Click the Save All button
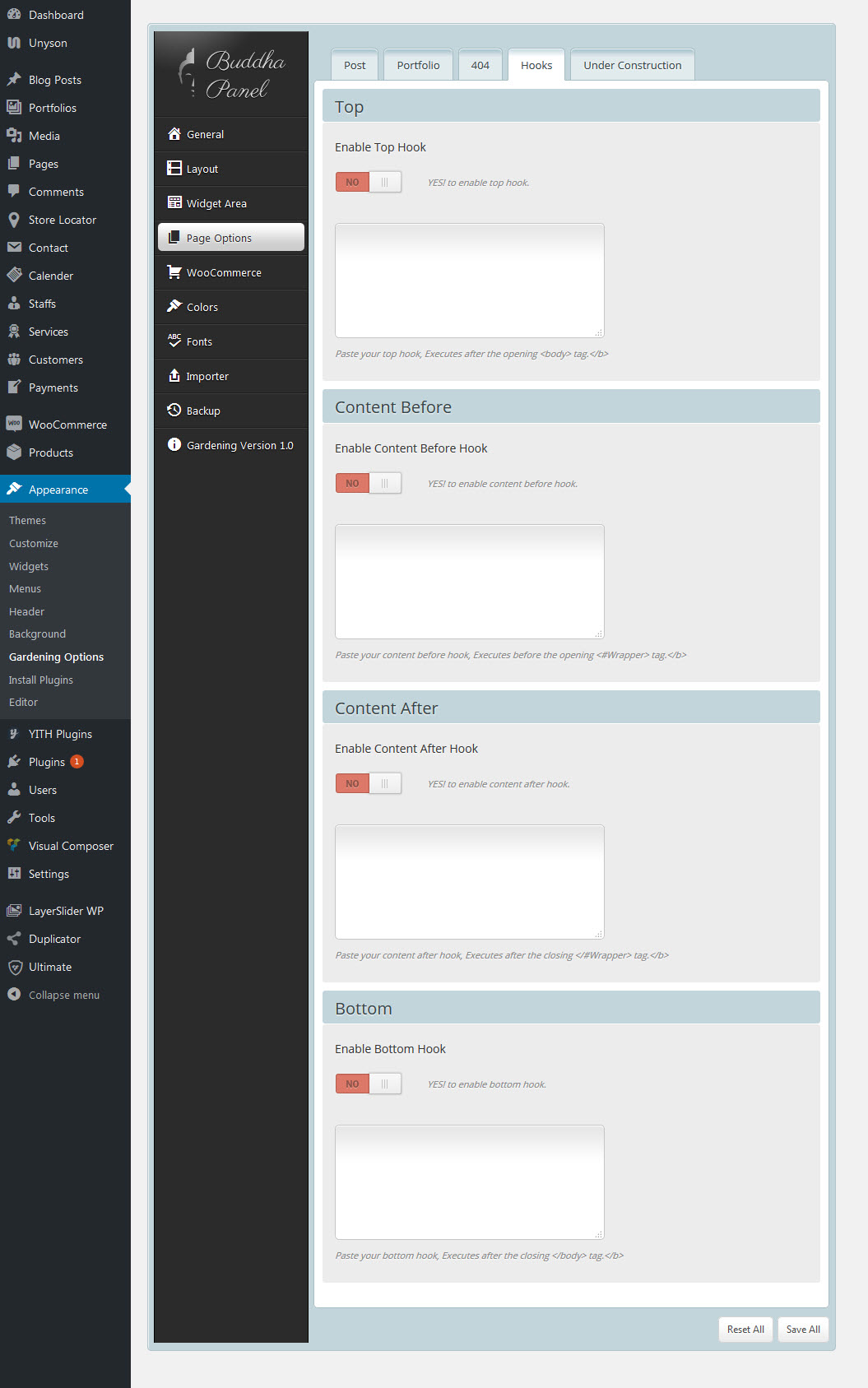The image size is (868, 1388). (x=803, y=1330)
